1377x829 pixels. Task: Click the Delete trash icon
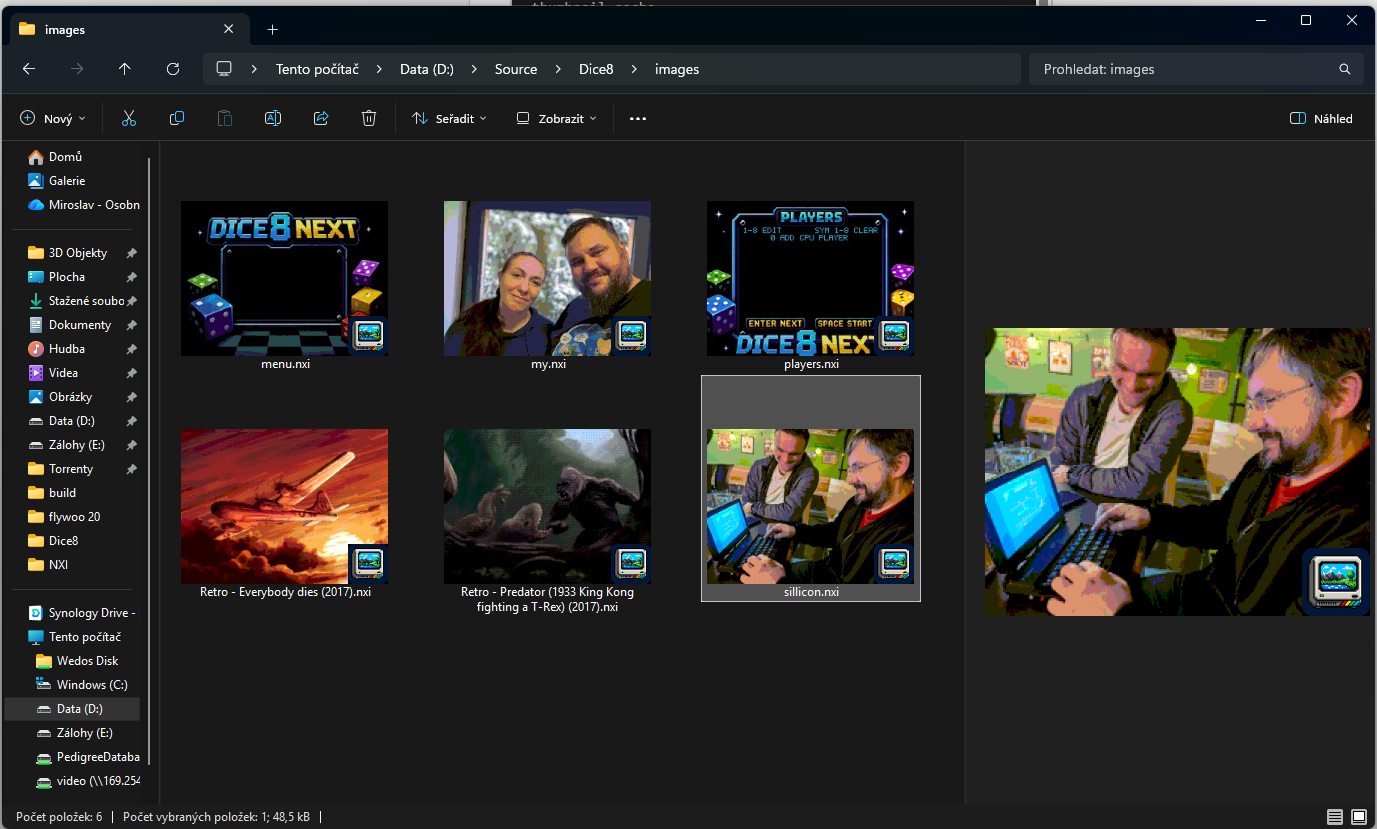coord(369,118)
